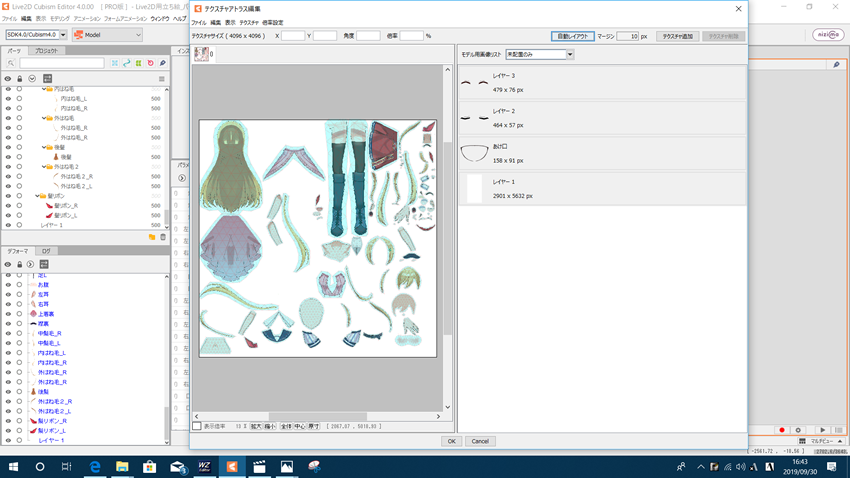
Task: Click the pen icon in far right panel
Action: 836,64
